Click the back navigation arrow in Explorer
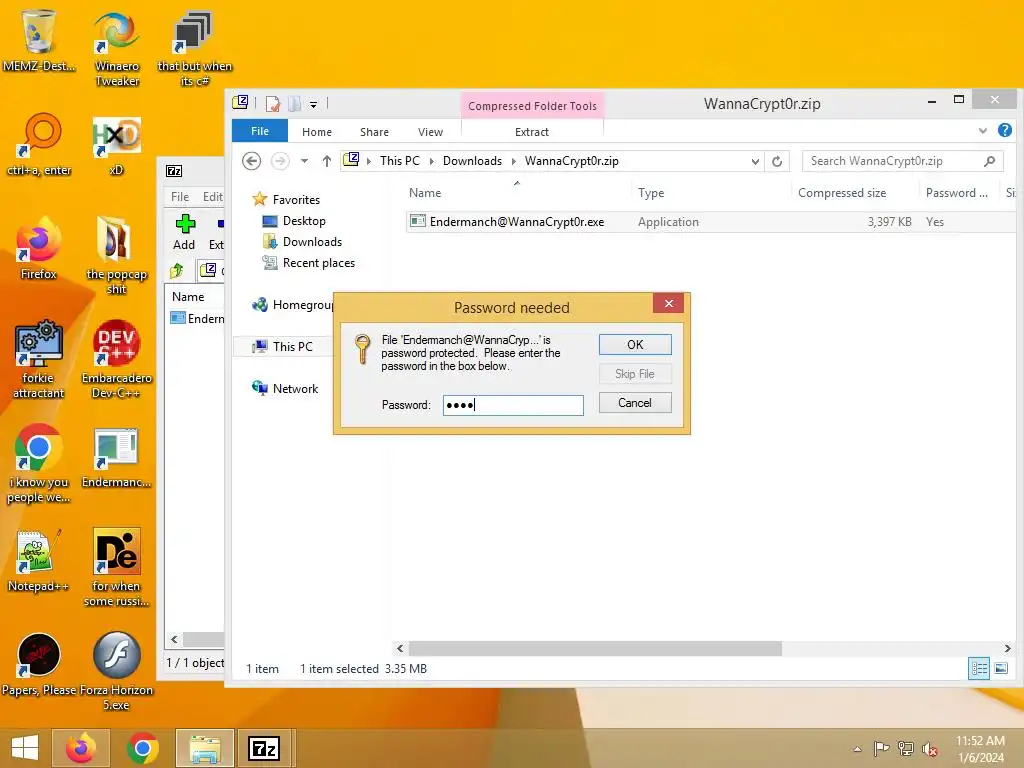Image resolution: width=1024 pixels, height=768 pixels. tap(251, 161)
